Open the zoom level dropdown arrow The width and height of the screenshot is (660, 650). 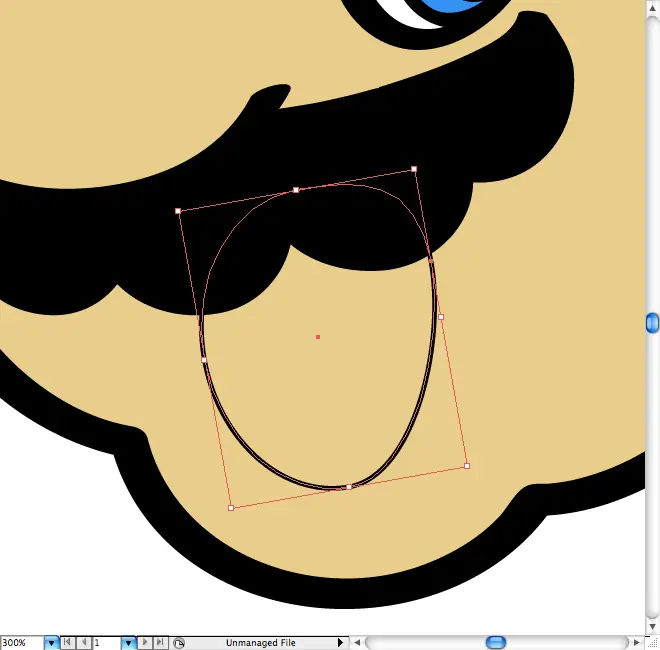pyautogui.click(x=51, y=643)
